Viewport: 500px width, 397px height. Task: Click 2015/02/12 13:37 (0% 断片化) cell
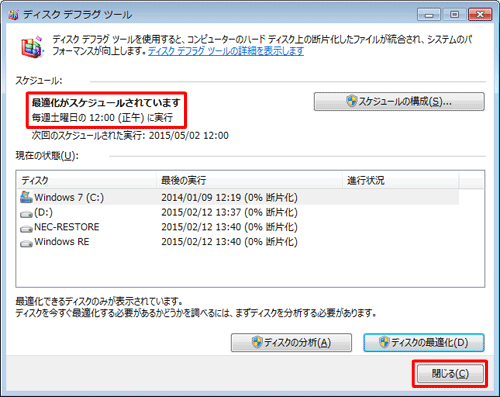[229, 212]
